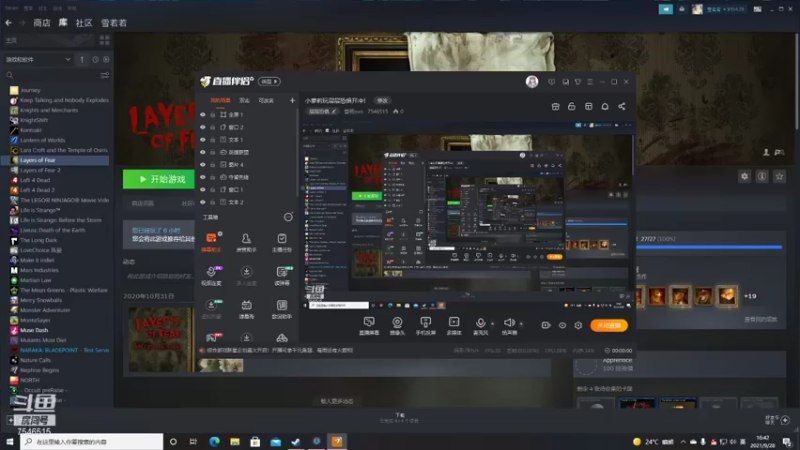Viewport: 800px width, 450px height.
Task: Click the orange 关闭直播 button
Action: [609, 325]
